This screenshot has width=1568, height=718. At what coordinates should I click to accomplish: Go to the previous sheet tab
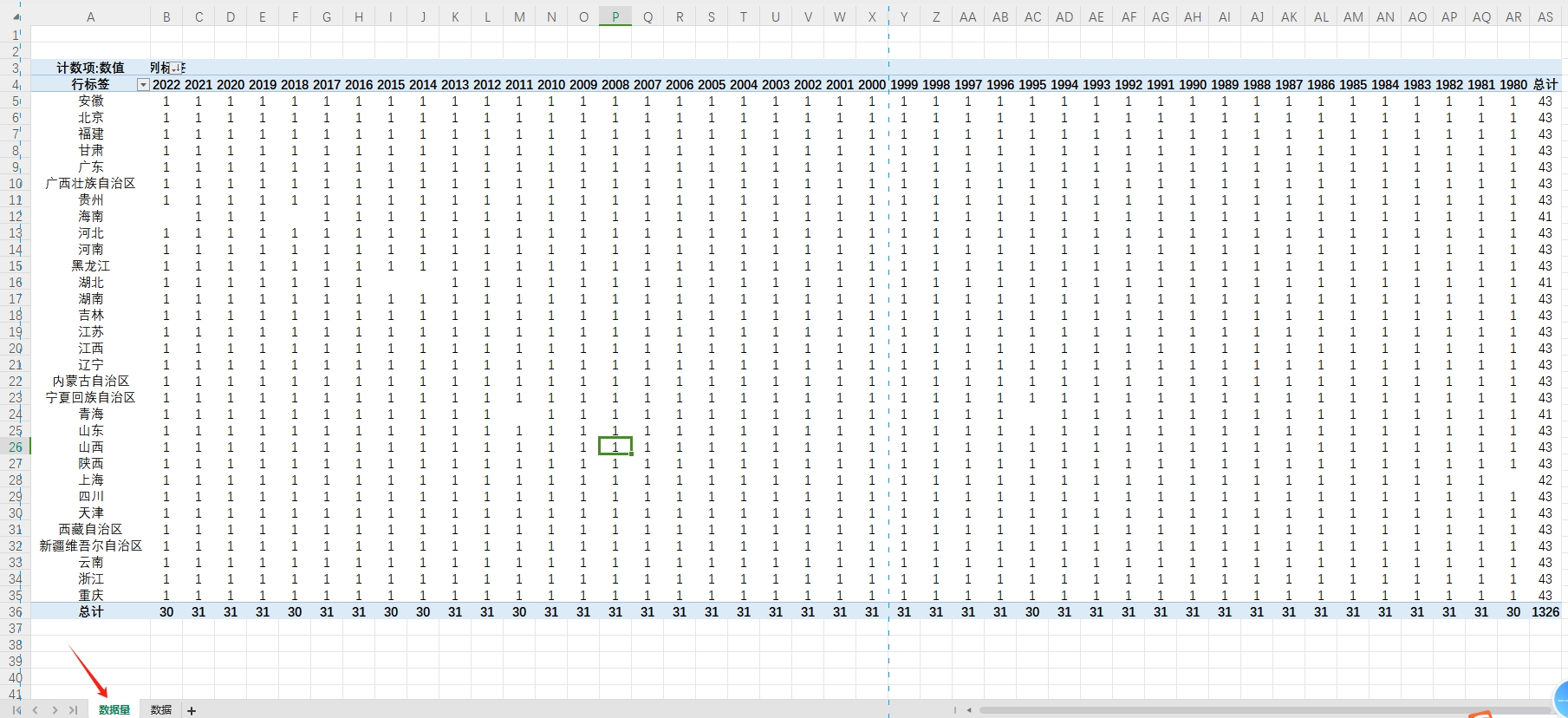pyautogui.click(x=36, y=710)
